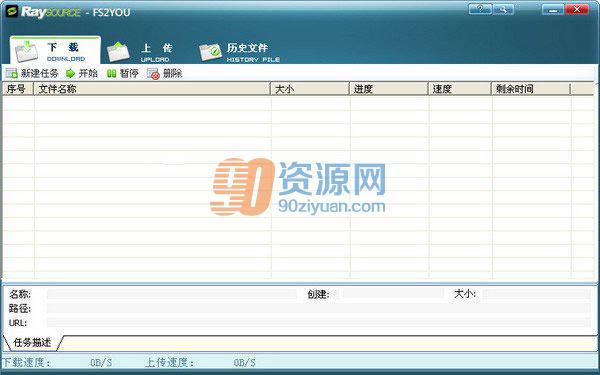Viewport: 600px width, 375px height.
Task: Click the RaySource logo icon in title bar
Action: point(12,11)
